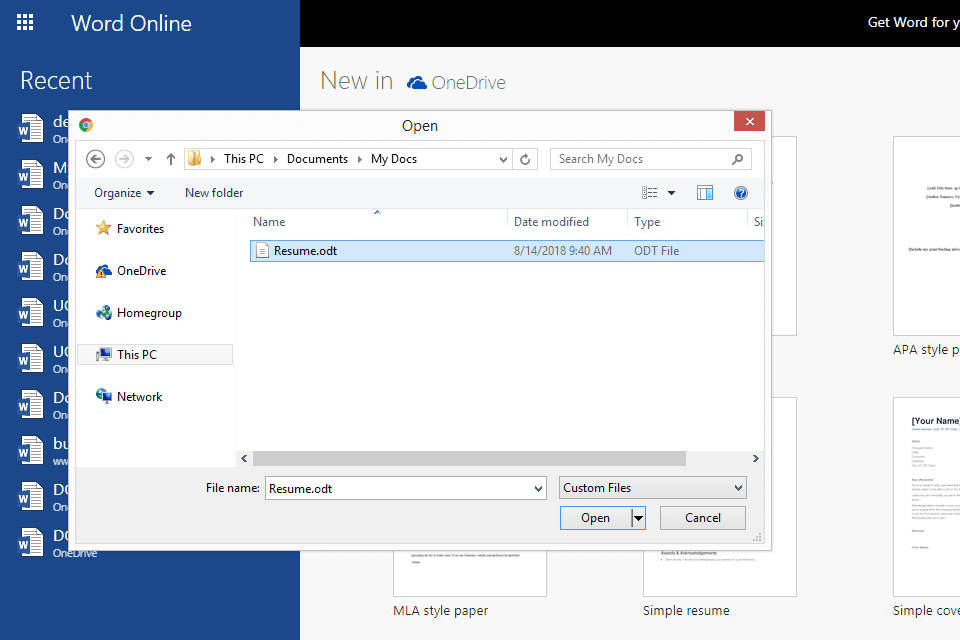Toggle sort order on the Name column
Viewport: 960px width, 640px height.
tap(268, 221)
